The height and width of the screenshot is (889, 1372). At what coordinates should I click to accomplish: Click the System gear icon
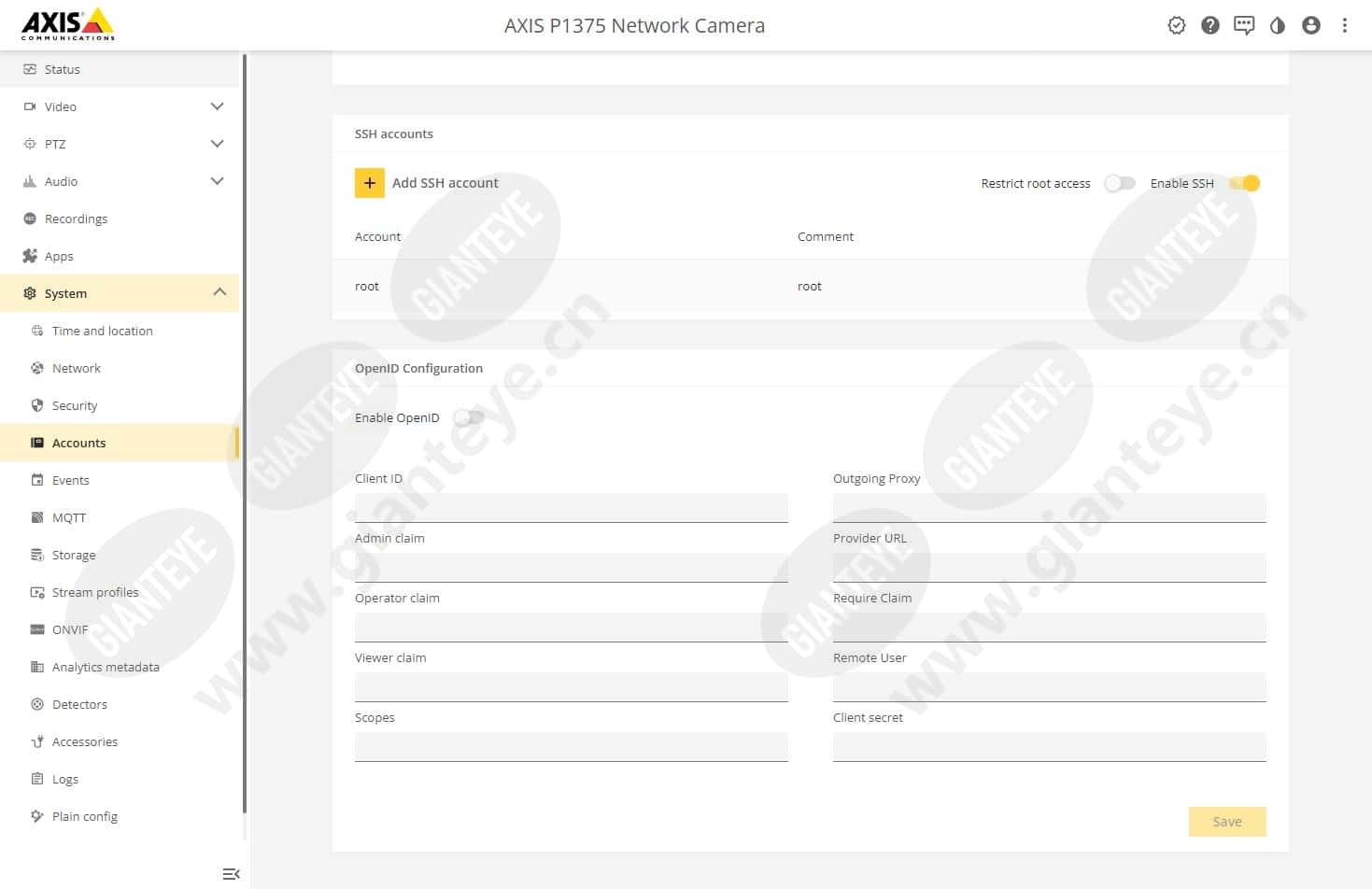(x=30, y=293)
